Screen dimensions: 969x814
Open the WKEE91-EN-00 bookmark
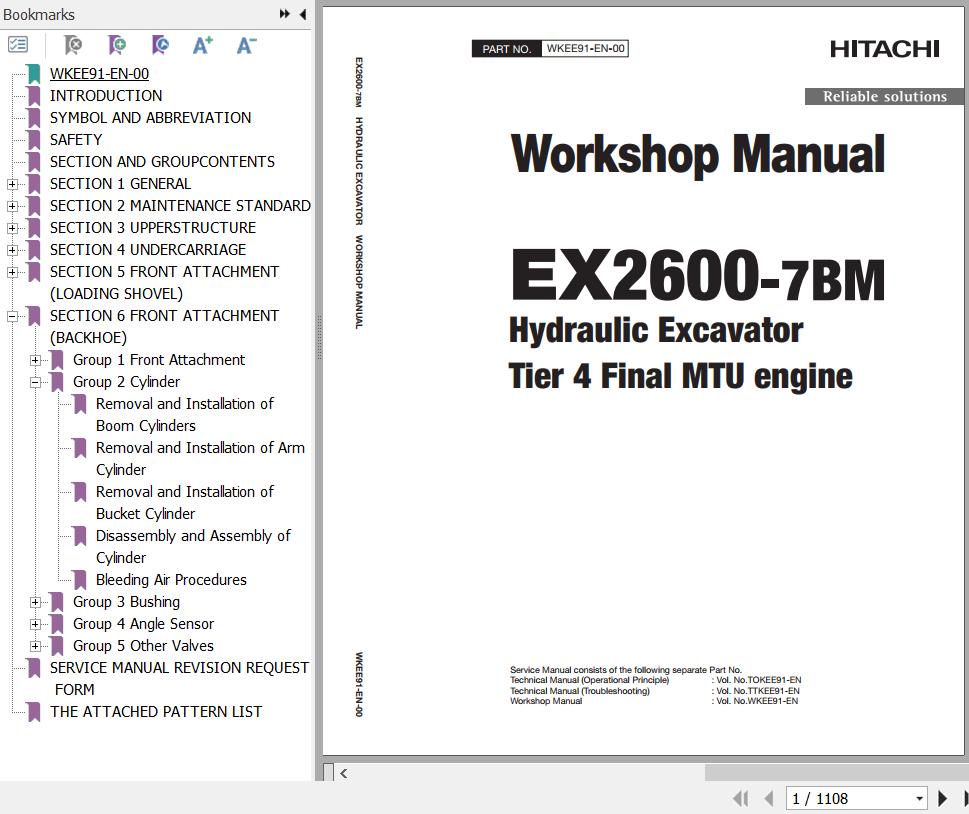click(99, 74)
